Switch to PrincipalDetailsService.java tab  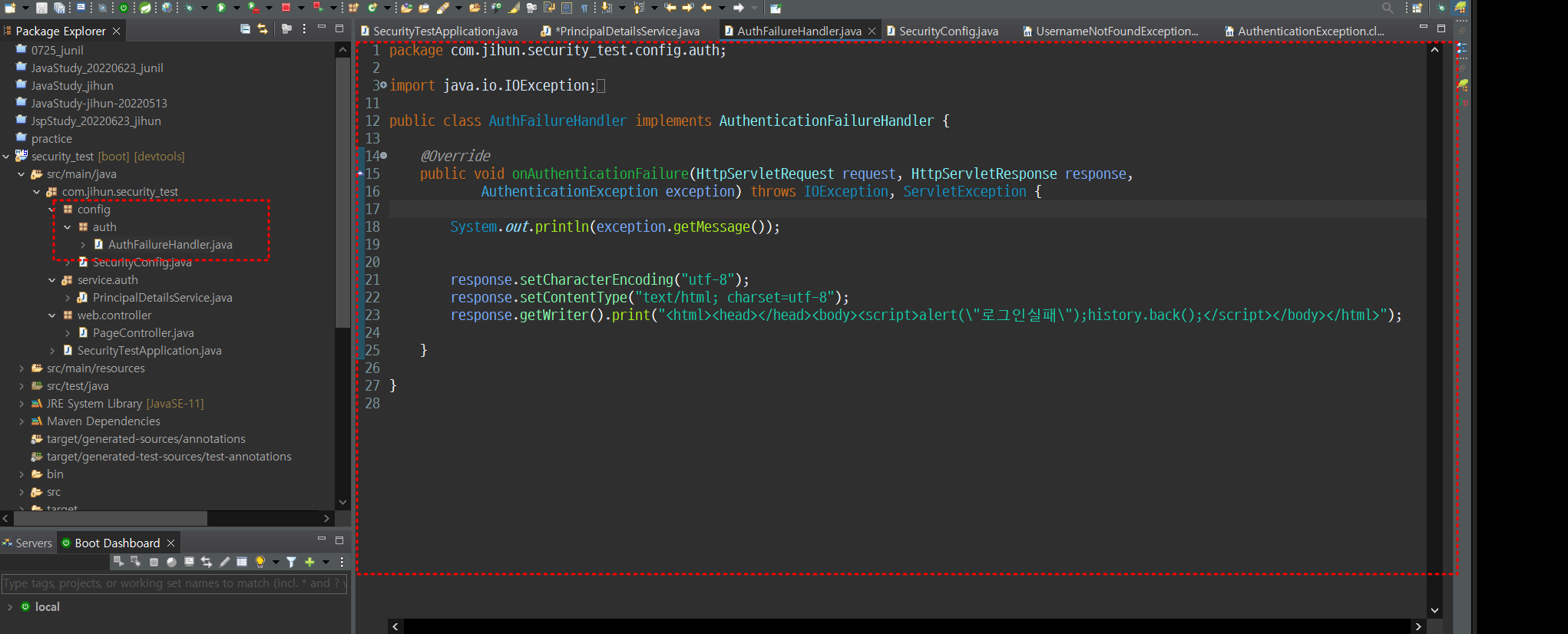pyautogui.click(x=620, y=31)
